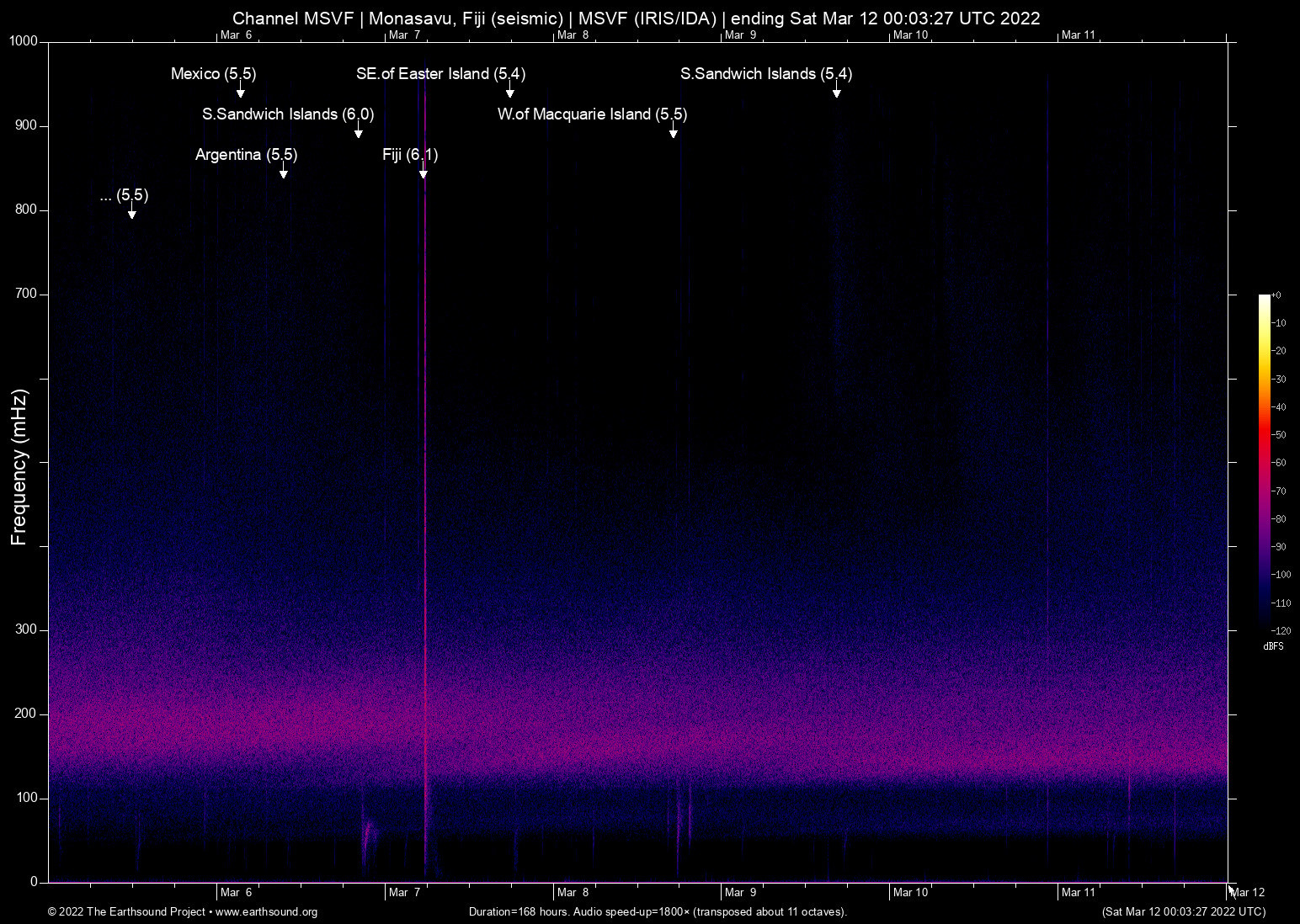Click the 'Mar 11' date on the top axis
1300x924 pixels.
tap(1079, 35)
